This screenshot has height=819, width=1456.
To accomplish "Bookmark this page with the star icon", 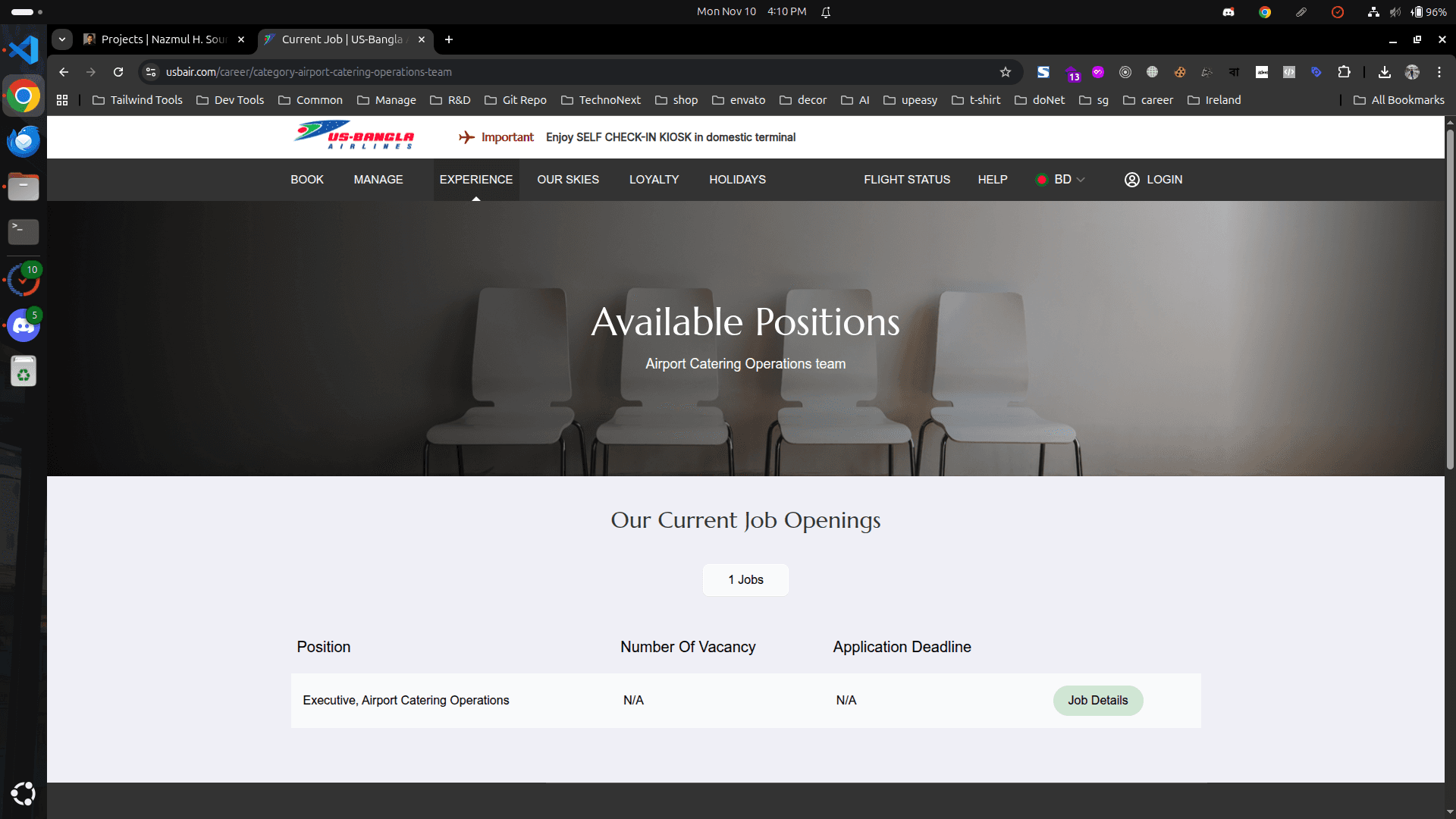I will 1006,72.
